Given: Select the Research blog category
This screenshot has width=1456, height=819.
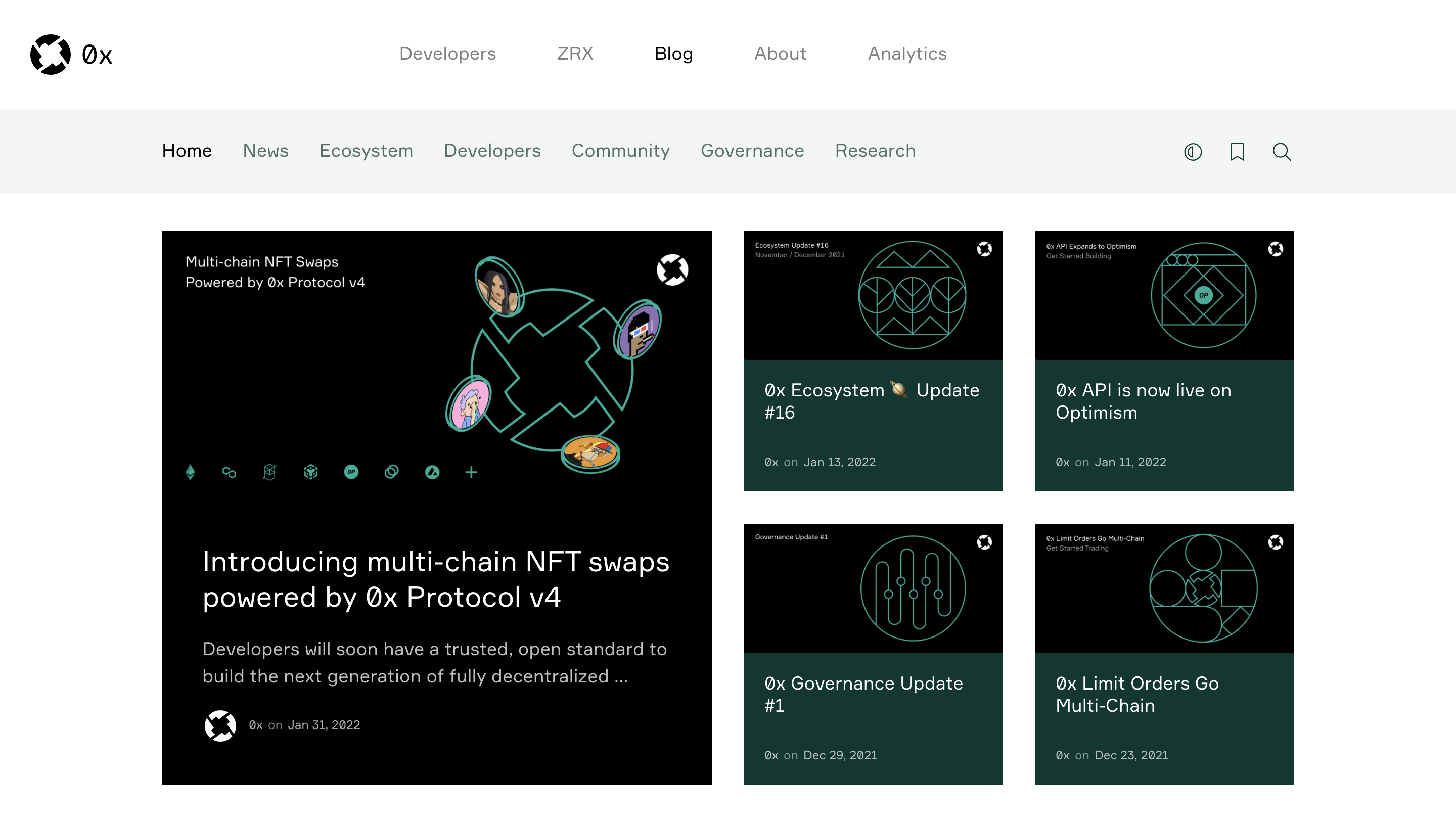Looking at the screenshot, I should point(875,151).
